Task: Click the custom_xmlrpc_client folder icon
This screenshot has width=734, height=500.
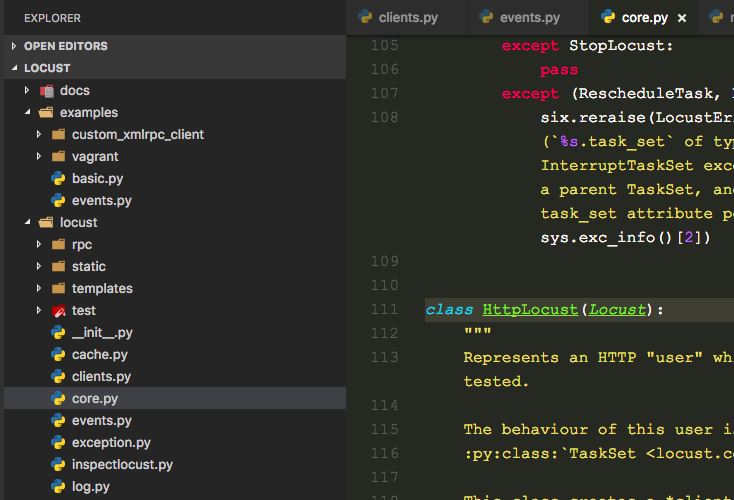Action: pyautogui.click(x=59, y=134)
